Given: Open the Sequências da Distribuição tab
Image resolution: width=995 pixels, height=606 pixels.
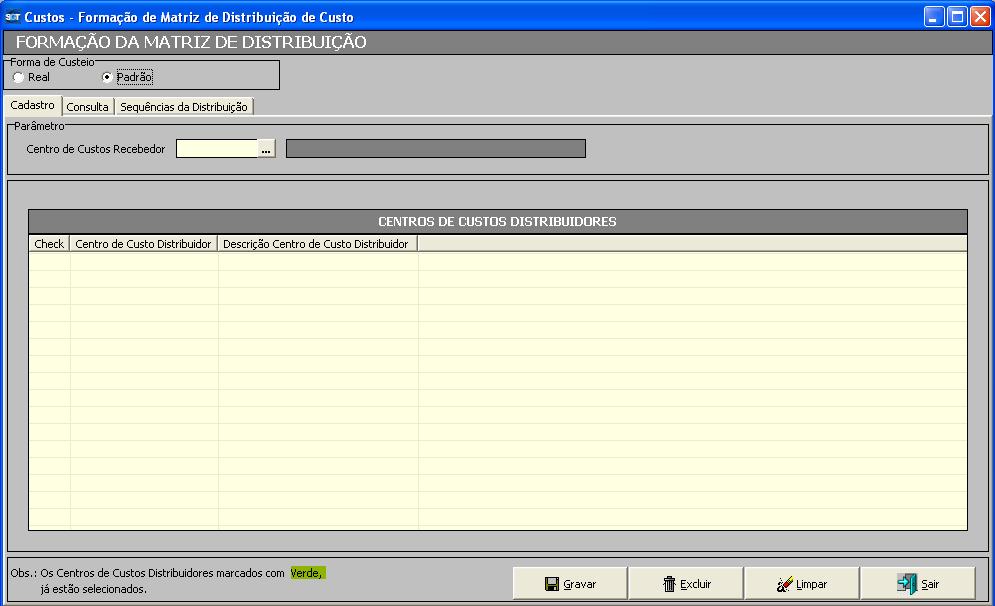Looking at the screenshot, I should point(184,107).
